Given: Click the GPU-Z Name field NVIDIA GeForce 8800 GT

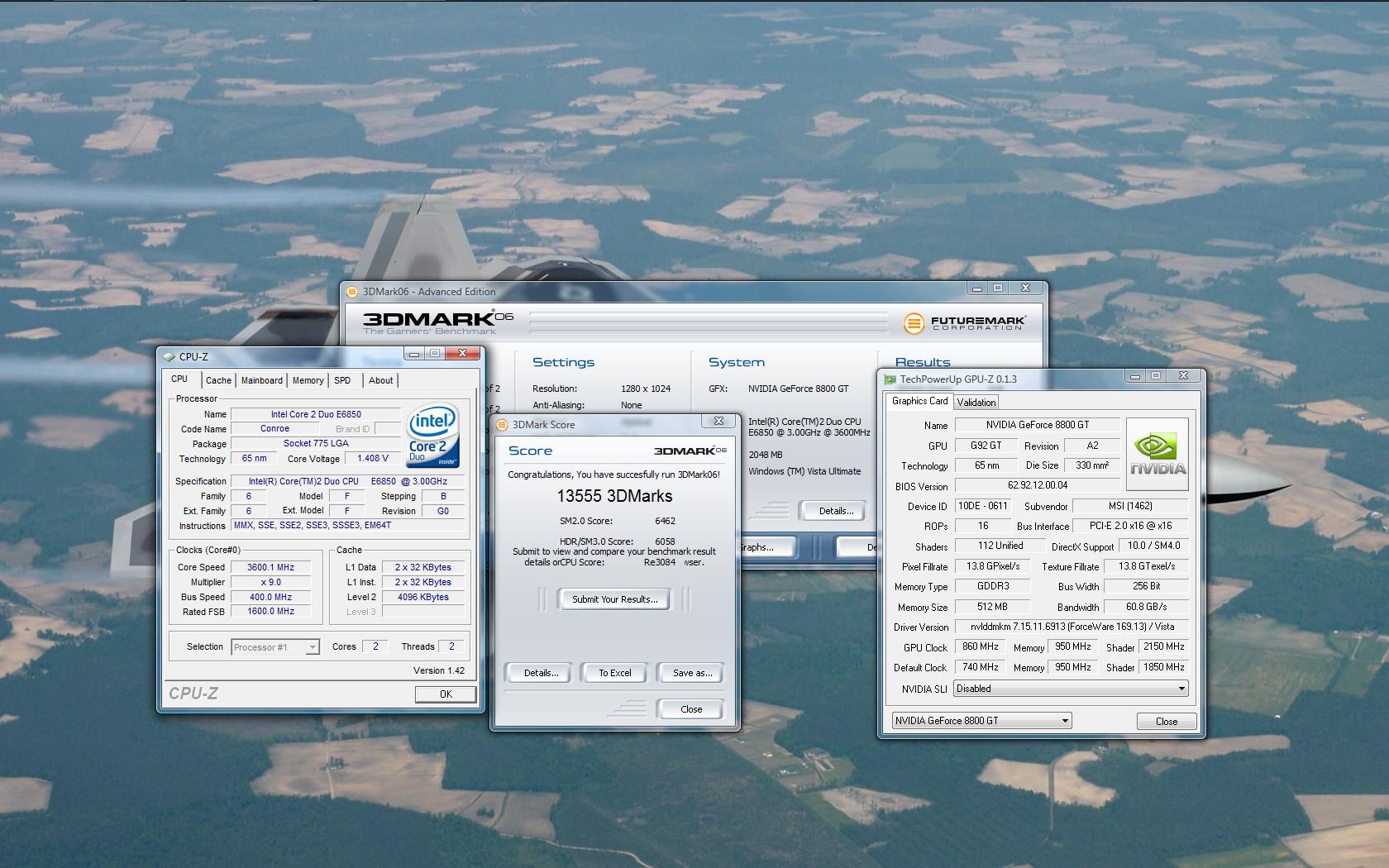Looking at the screenshot, I should 1037,425.
